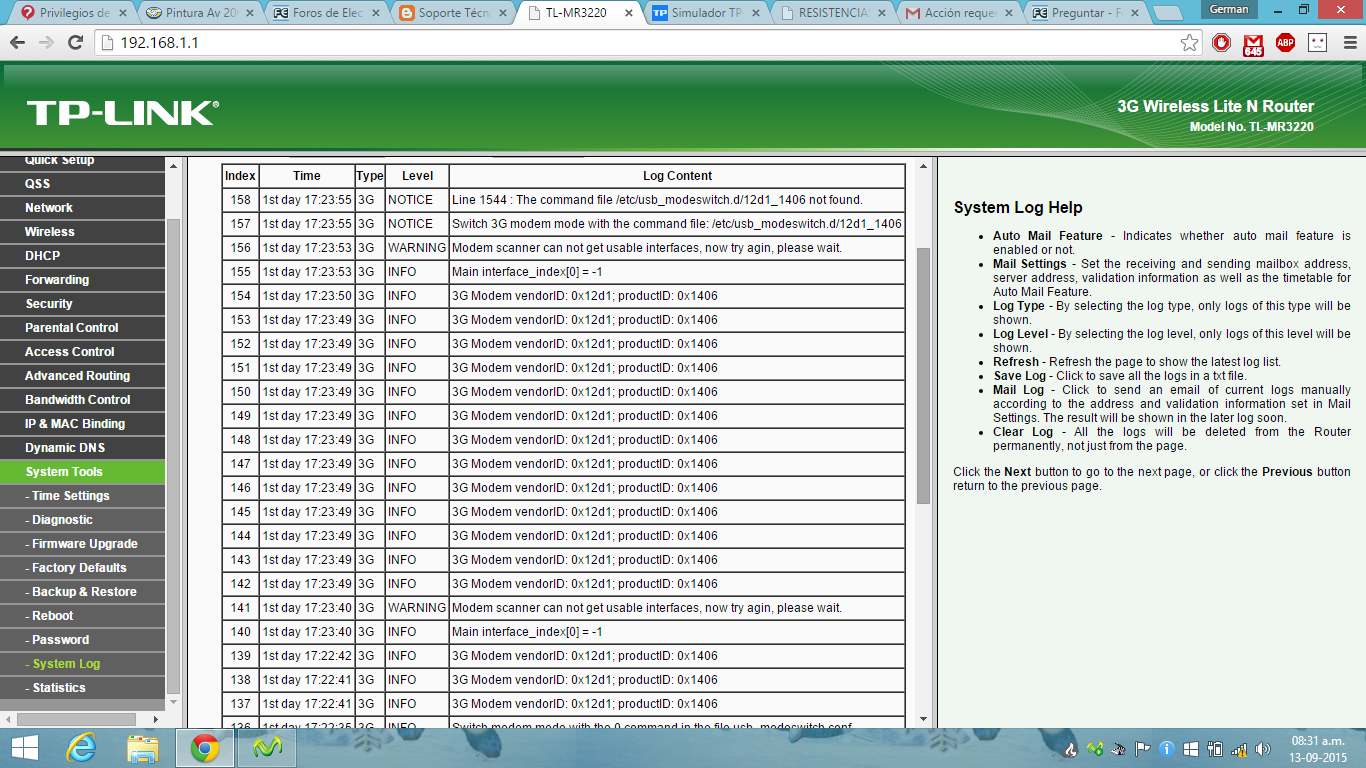The height and width of the screenshot is (768, 1366).
Task: Collapse the System Tools menu
Action: click(x=82, y=472)
